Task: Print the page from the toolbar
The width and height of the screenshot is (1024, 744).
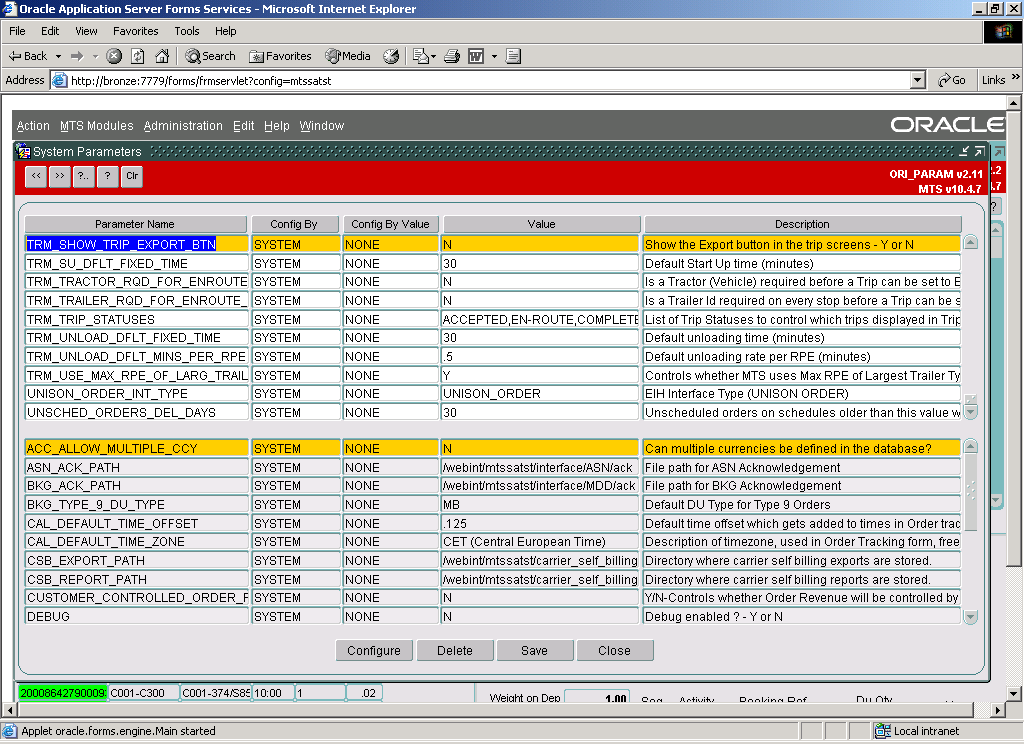Action: (452, 56)
